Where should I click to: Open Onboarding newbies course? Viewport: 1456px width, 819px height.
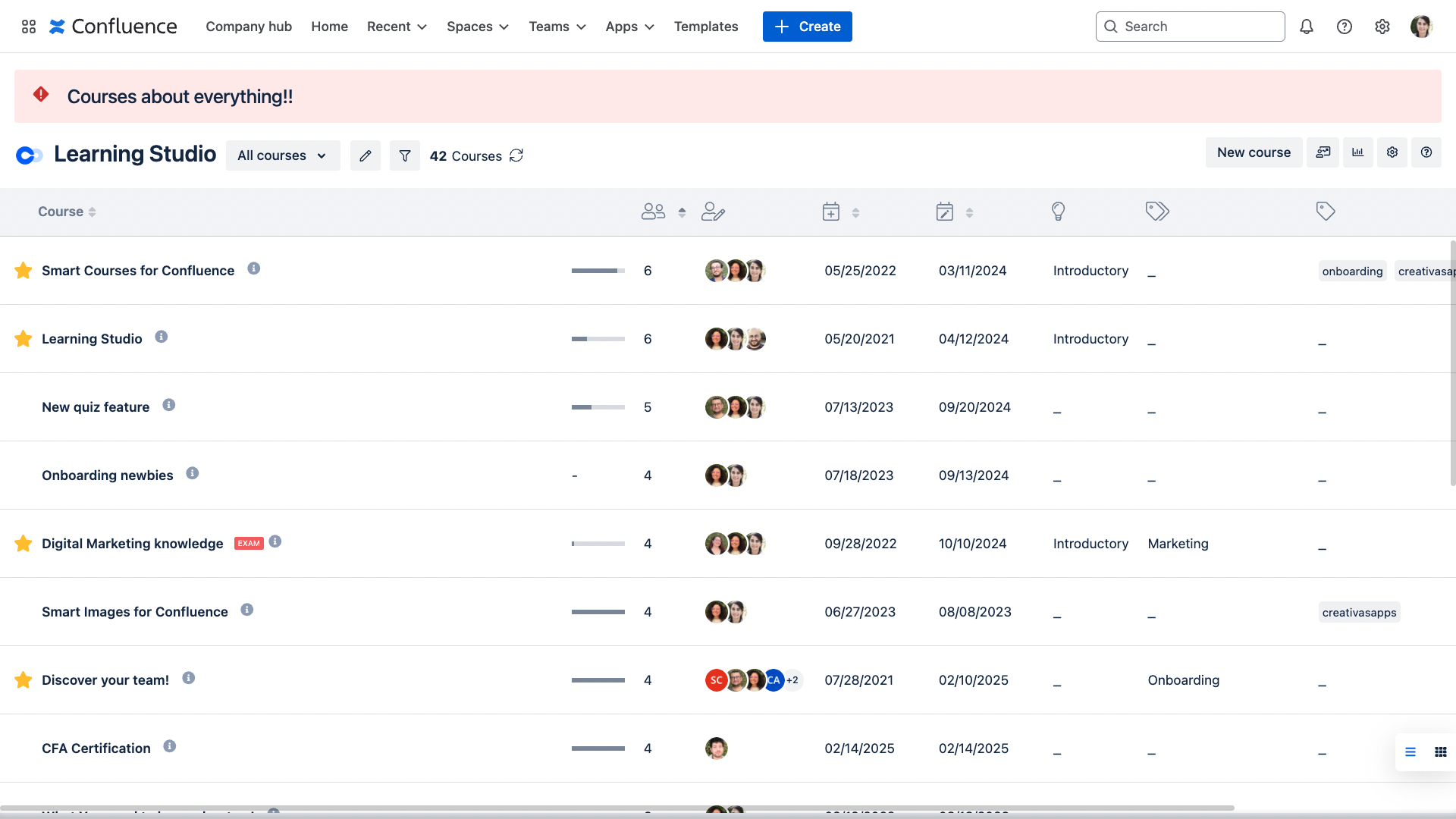click(108, 475)
